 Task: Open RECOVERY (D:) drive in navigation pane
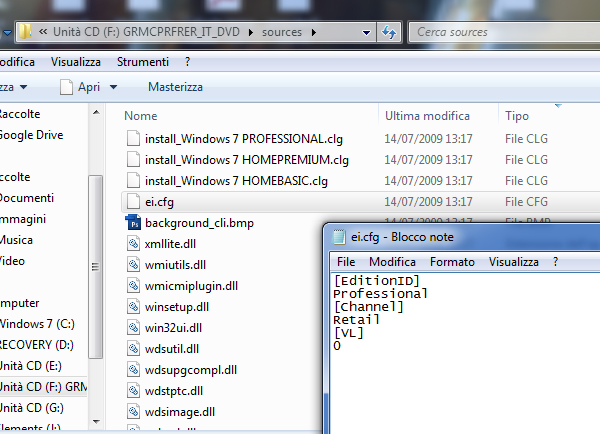[x=37, y=345]
